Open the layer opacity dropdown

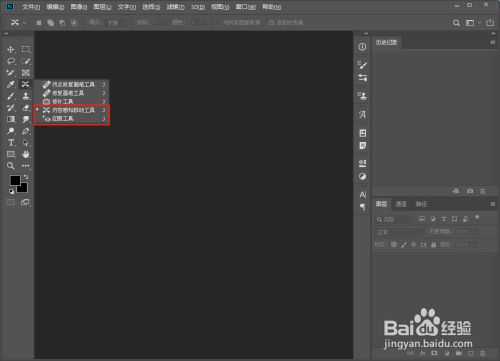pyautogui.click(x=476, y=232)
